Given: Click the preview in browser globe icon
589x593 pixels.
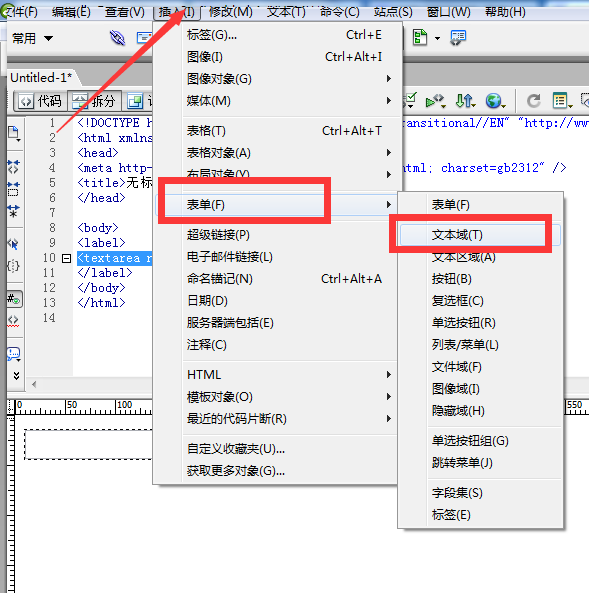Looking at the screenshot, I should 494,101.
